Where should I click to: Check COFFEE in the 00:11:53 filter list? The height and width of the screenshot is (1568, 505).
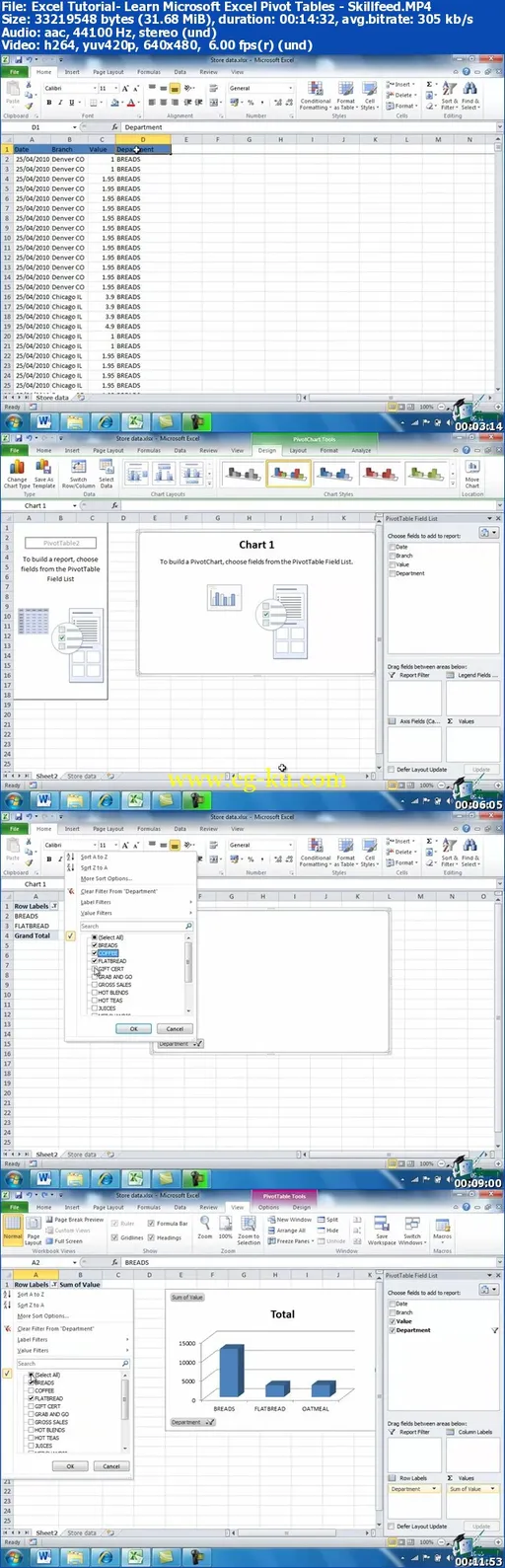tap(32, 1390)
